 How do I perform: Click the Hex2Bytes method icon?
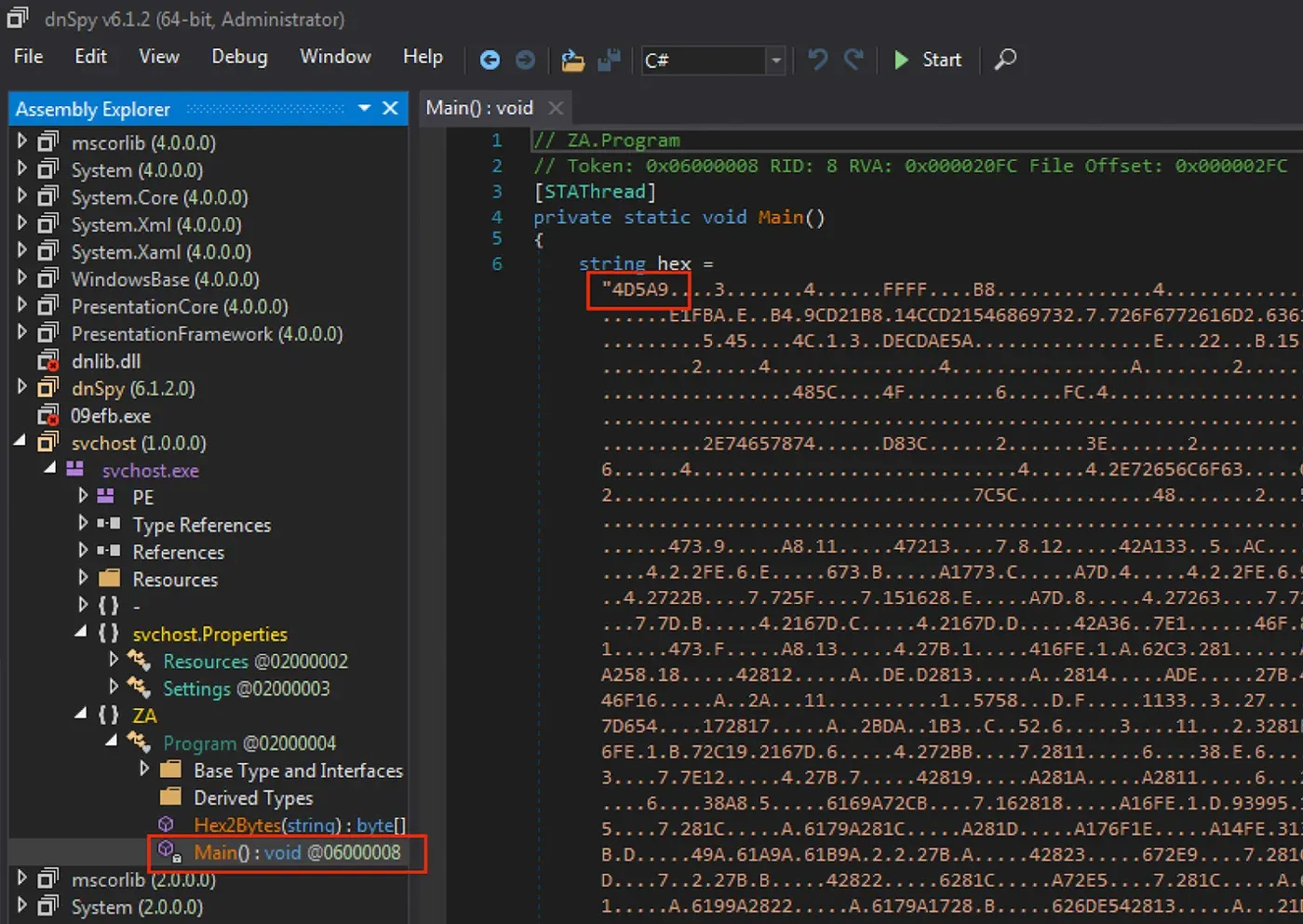[x=168, y=824]
